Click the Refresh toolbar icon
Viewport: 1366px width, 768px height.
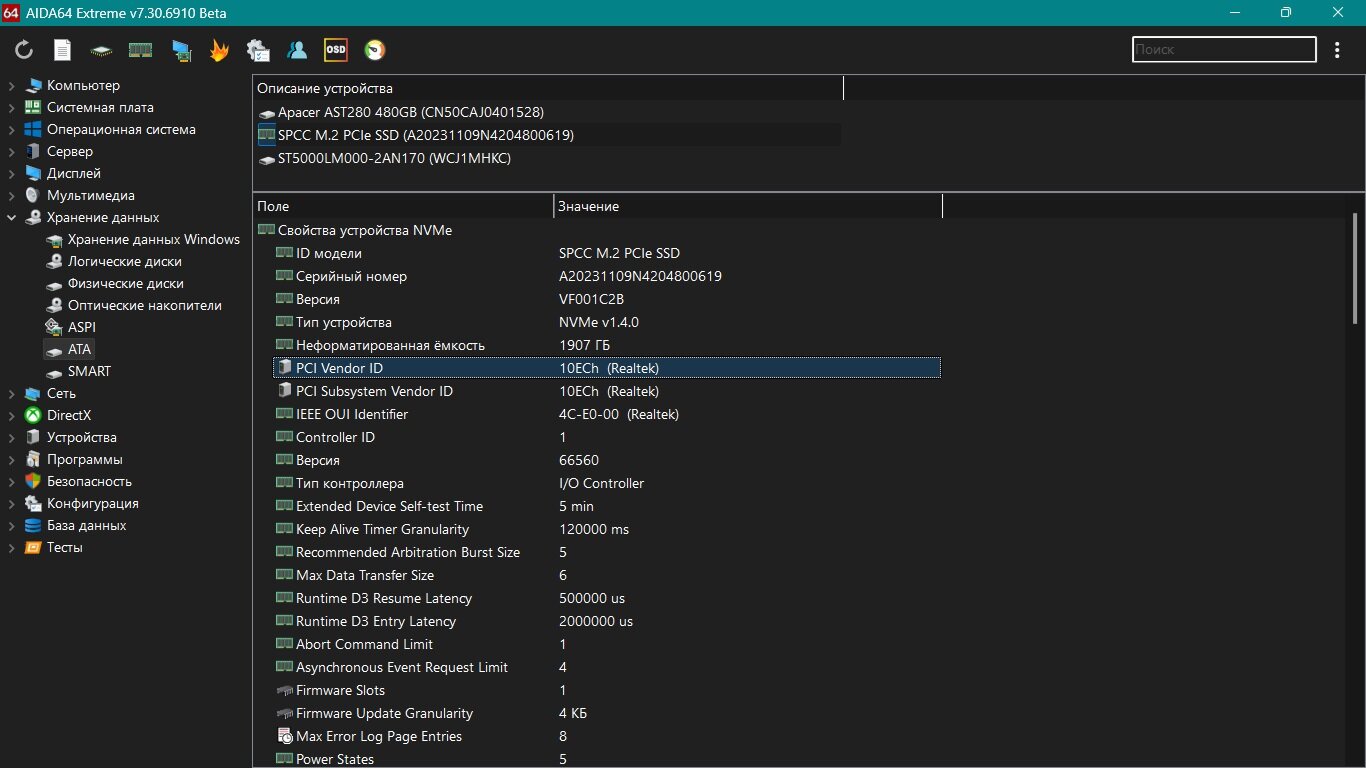(24, 50)
